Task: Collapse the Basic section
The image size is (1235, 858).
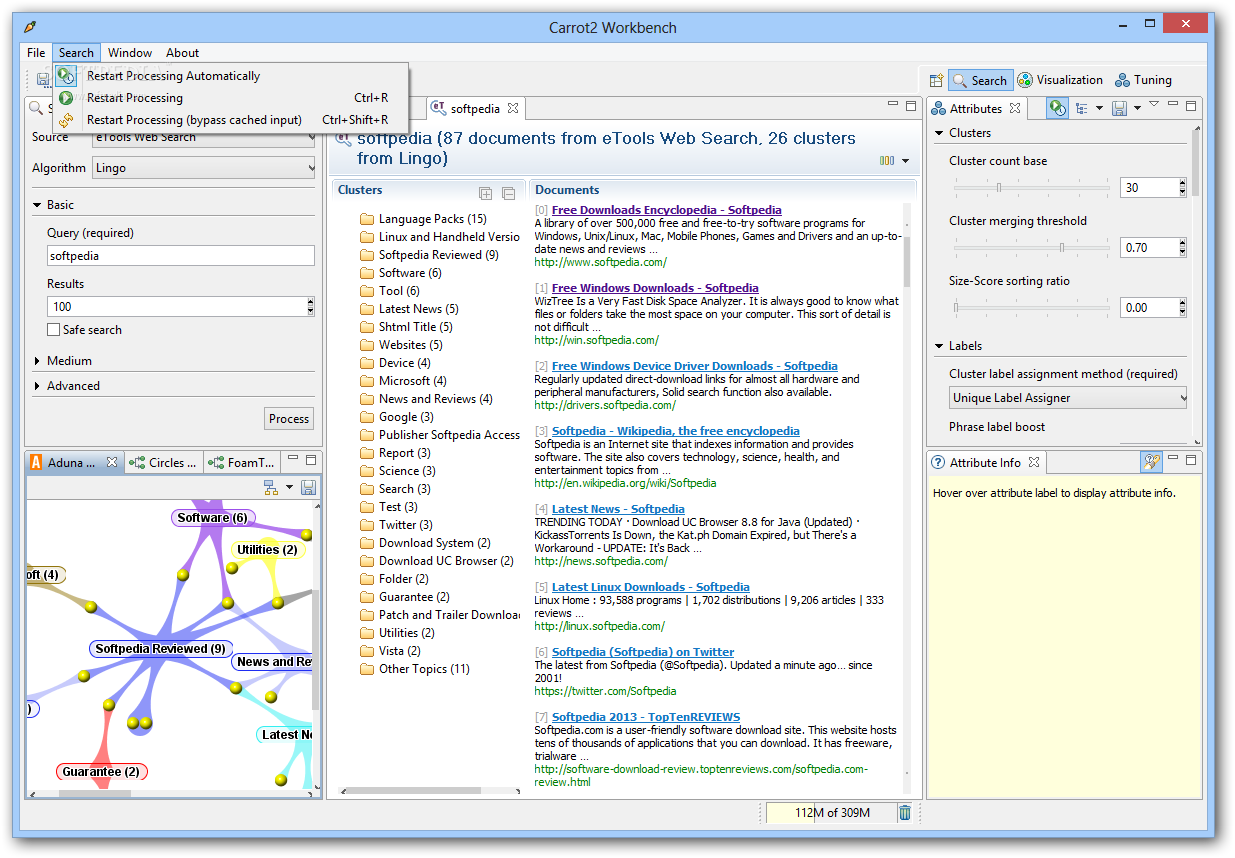Action: click(x=38, y=205)
